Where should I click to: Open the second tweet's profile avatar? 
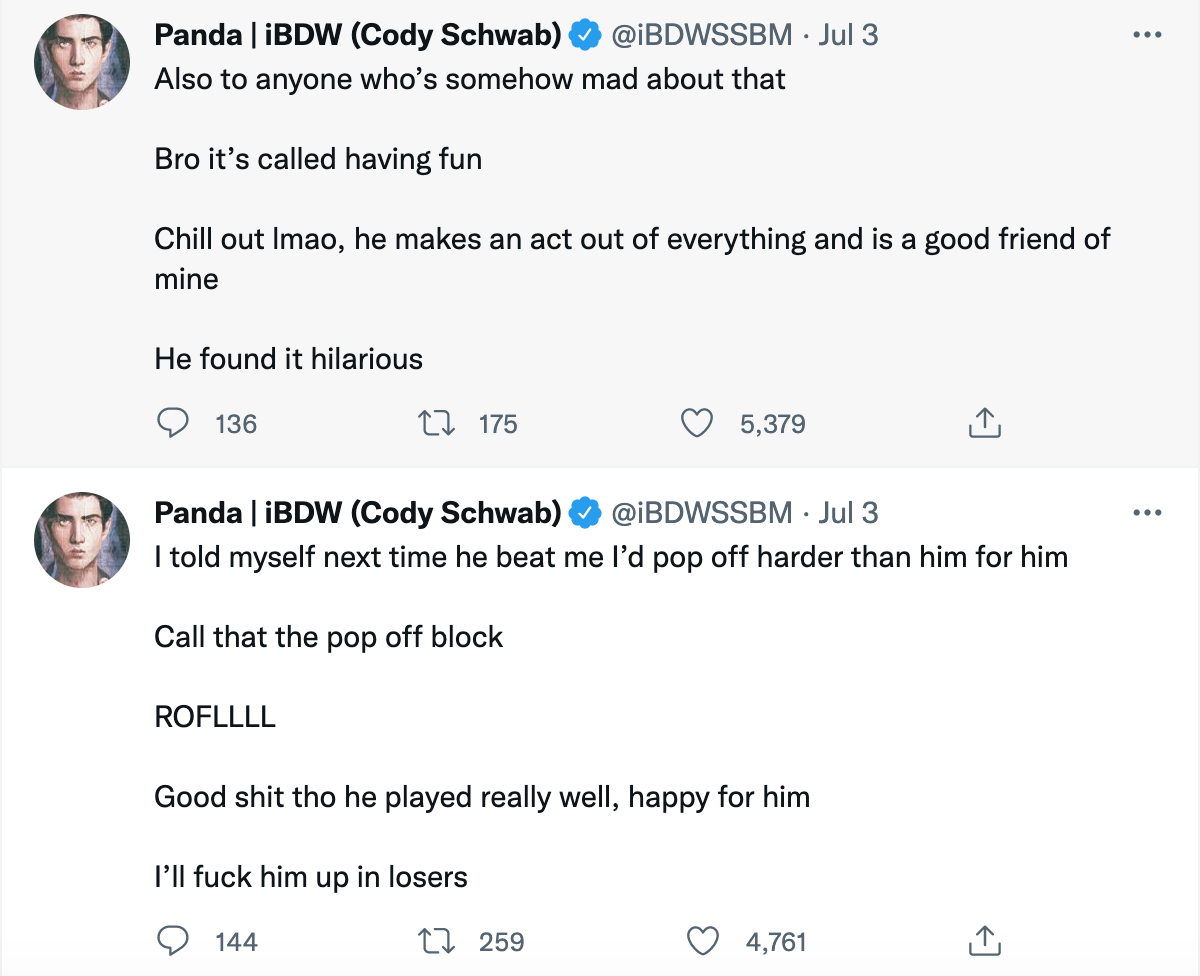click(x=82, y=540)
